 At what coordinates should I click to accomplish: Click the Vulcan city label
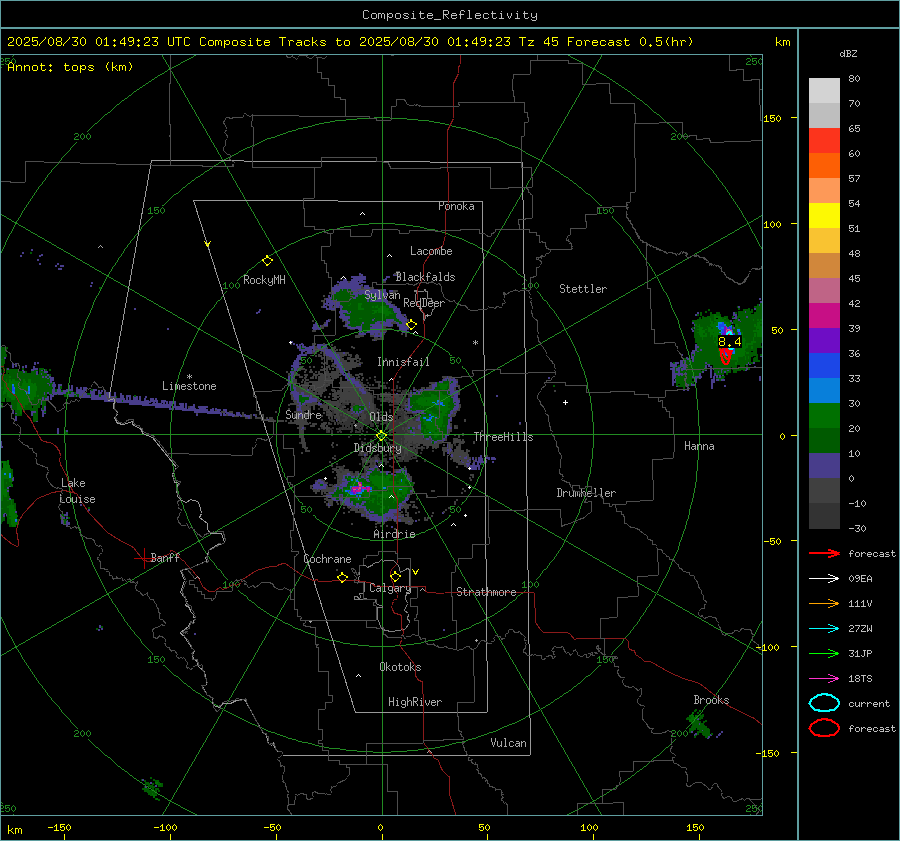coord(508,743)
